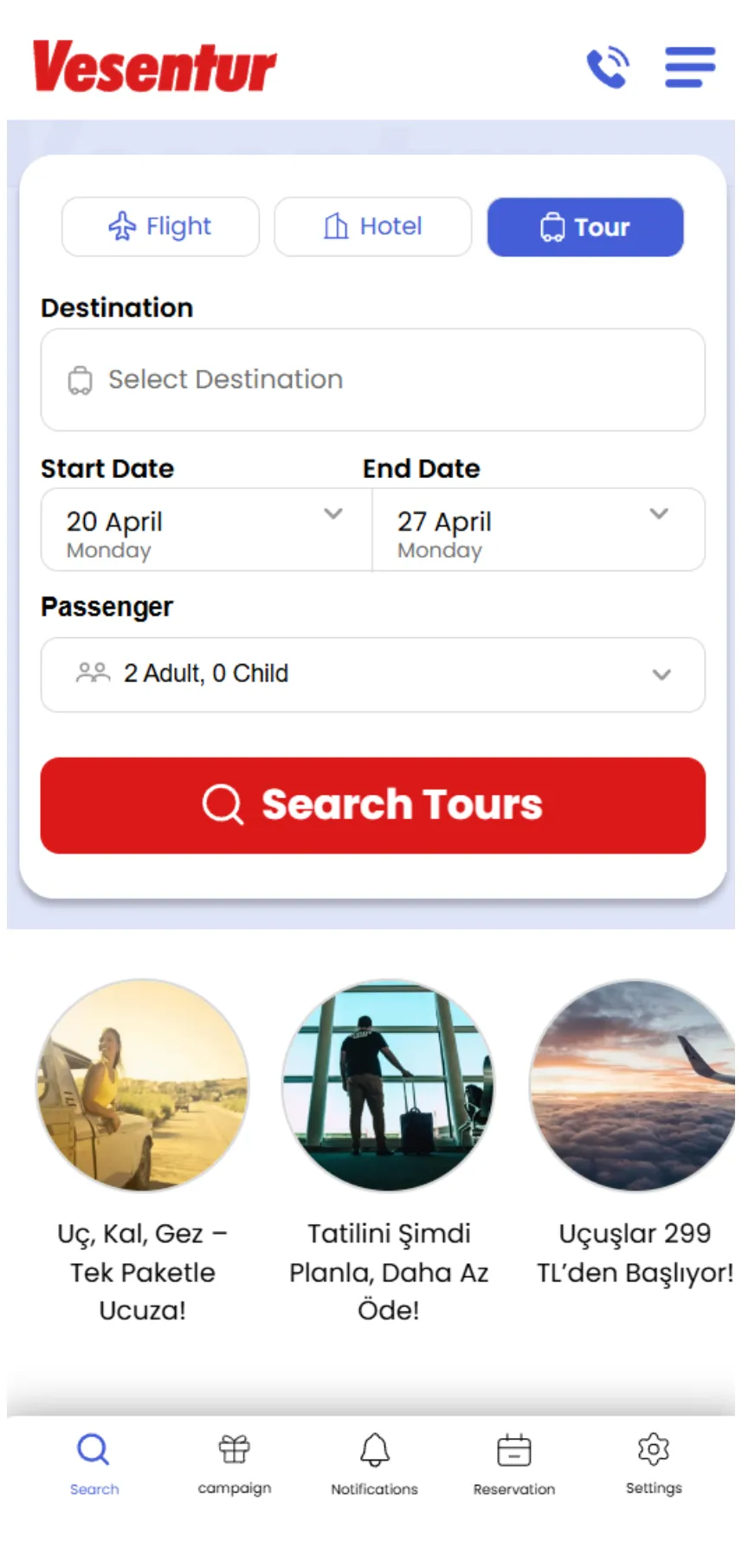Open the hamburger menu

point(690,68)
